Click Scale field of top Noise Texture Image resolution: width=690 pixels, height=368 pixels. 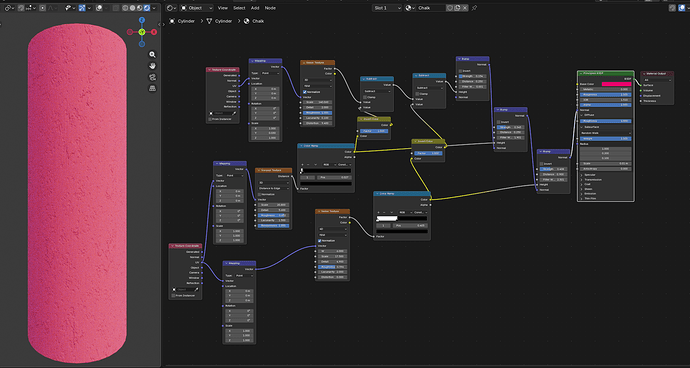318,102
